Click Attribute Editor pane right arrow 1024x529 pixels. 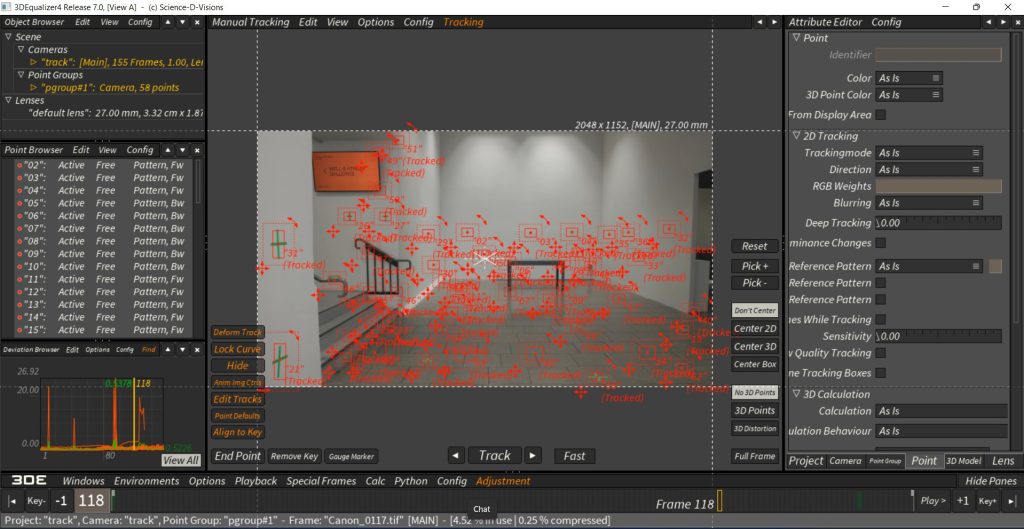coord(1003,22)
